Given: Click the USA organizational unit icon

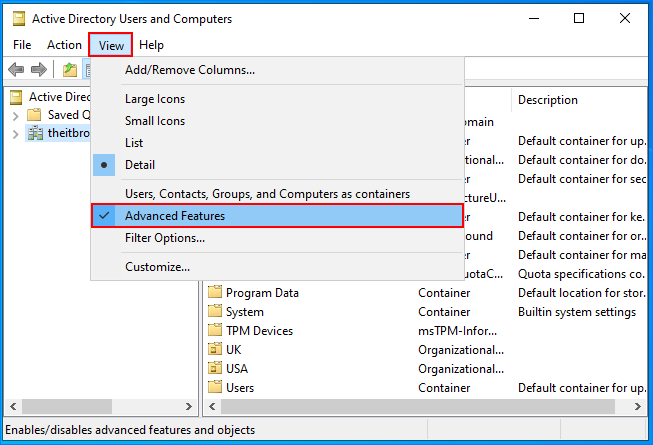Looking at the screenshot, I should (215, 368).
